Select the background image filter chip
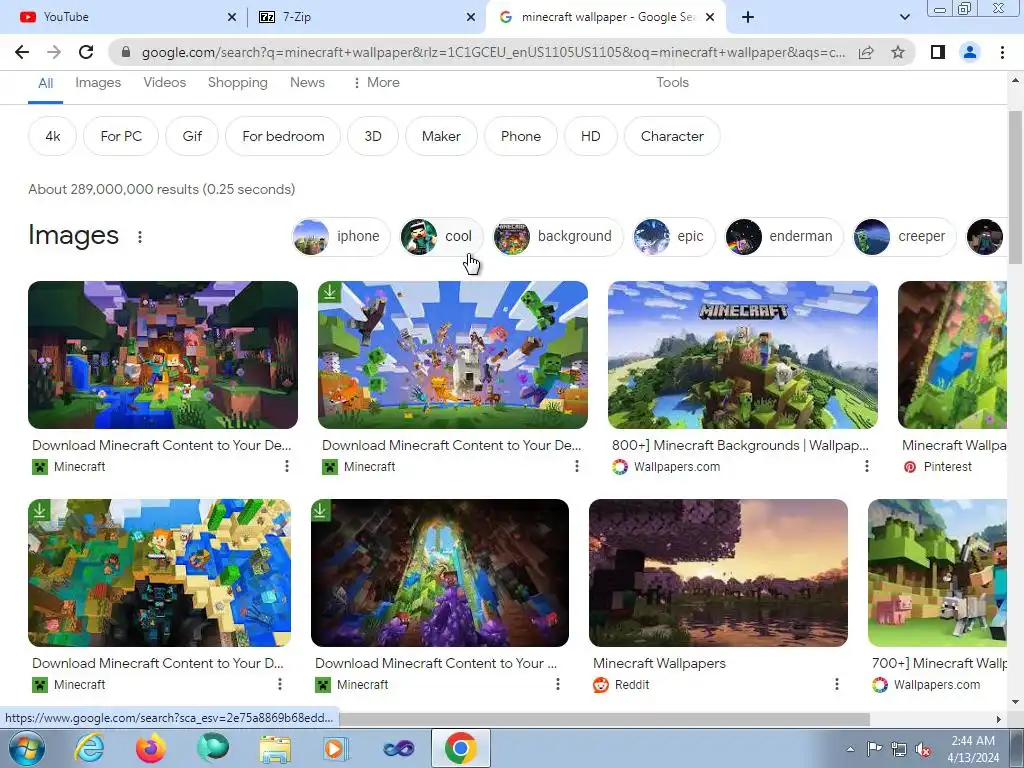 pyautogui.click(x=558, y=236)
